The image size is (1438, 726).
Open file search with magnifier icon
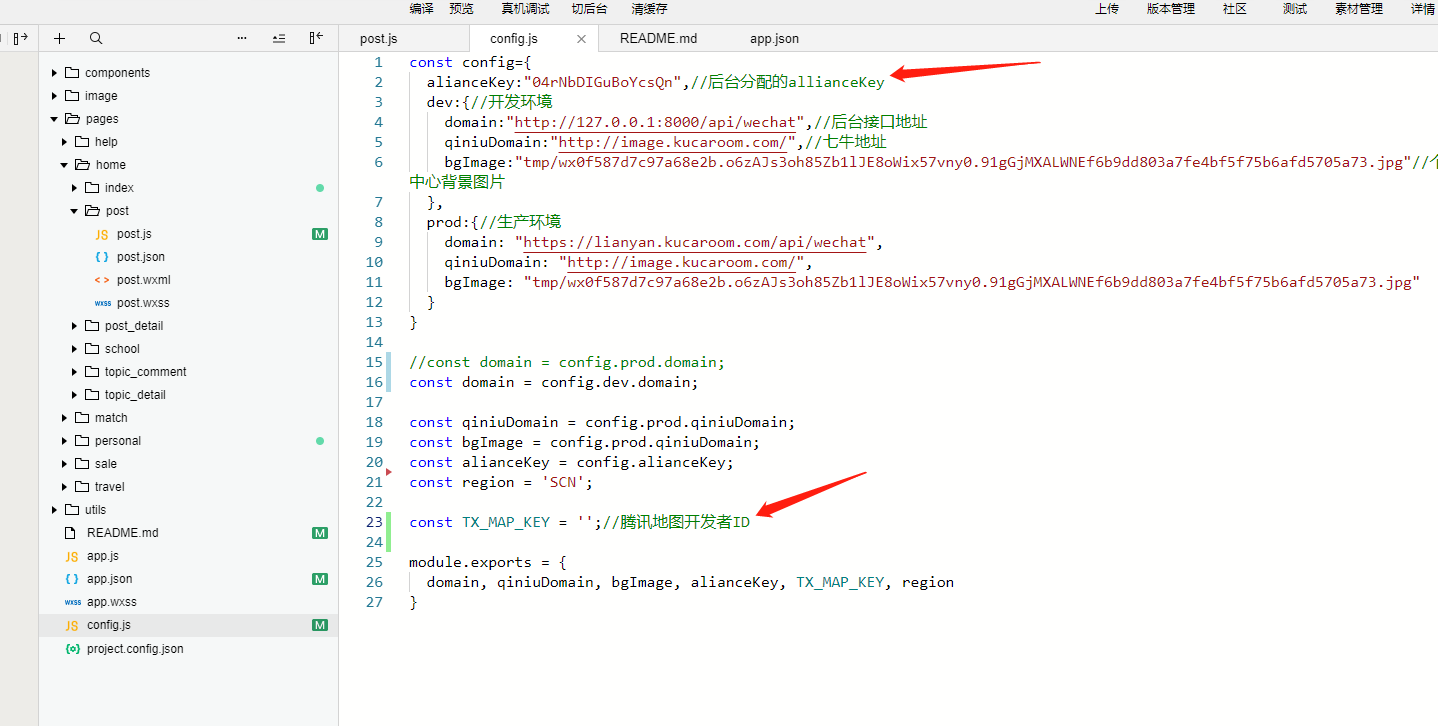point(96,38)
